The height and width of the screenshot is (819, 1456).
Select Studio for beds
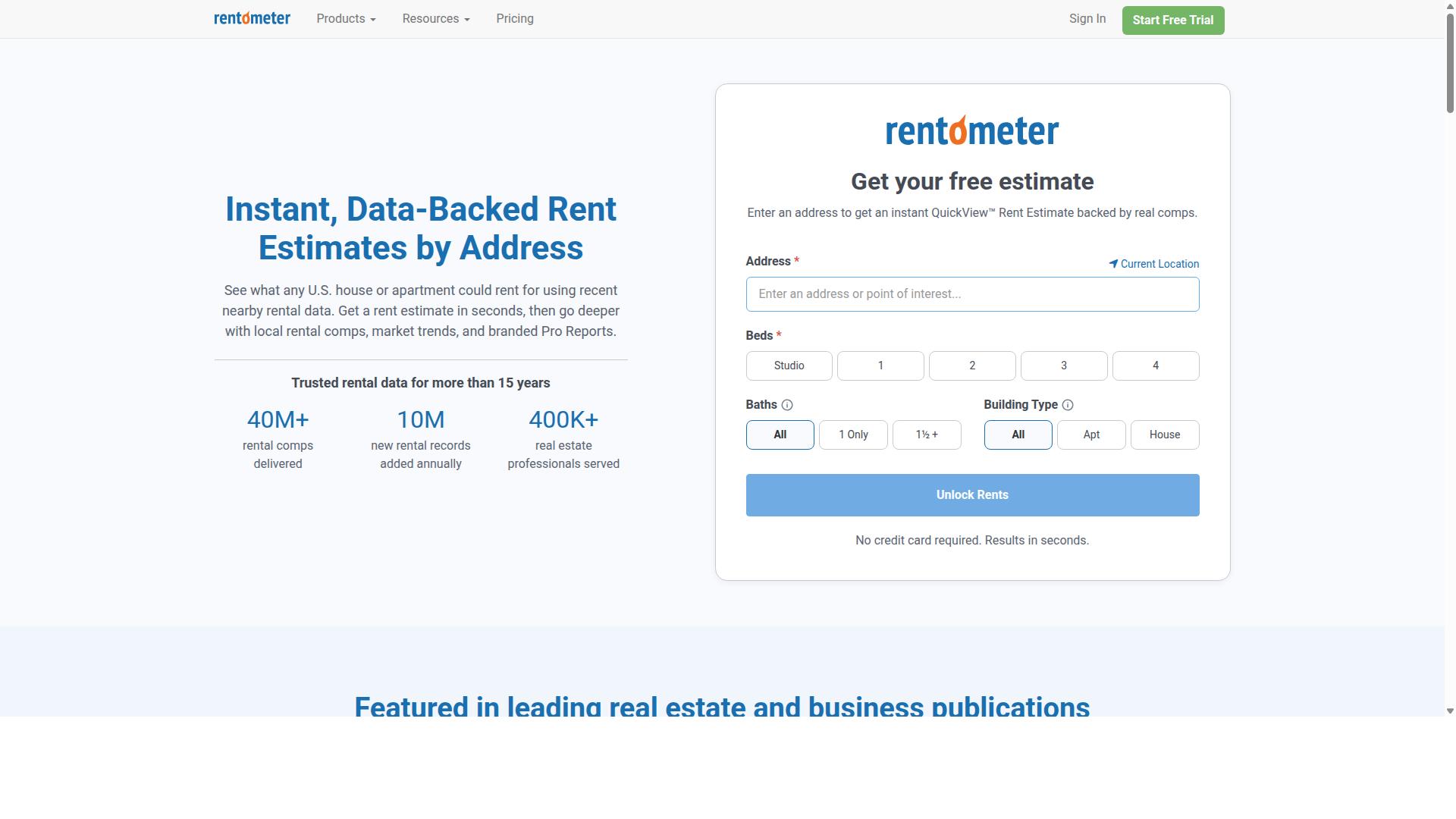[x=789, y=366]
